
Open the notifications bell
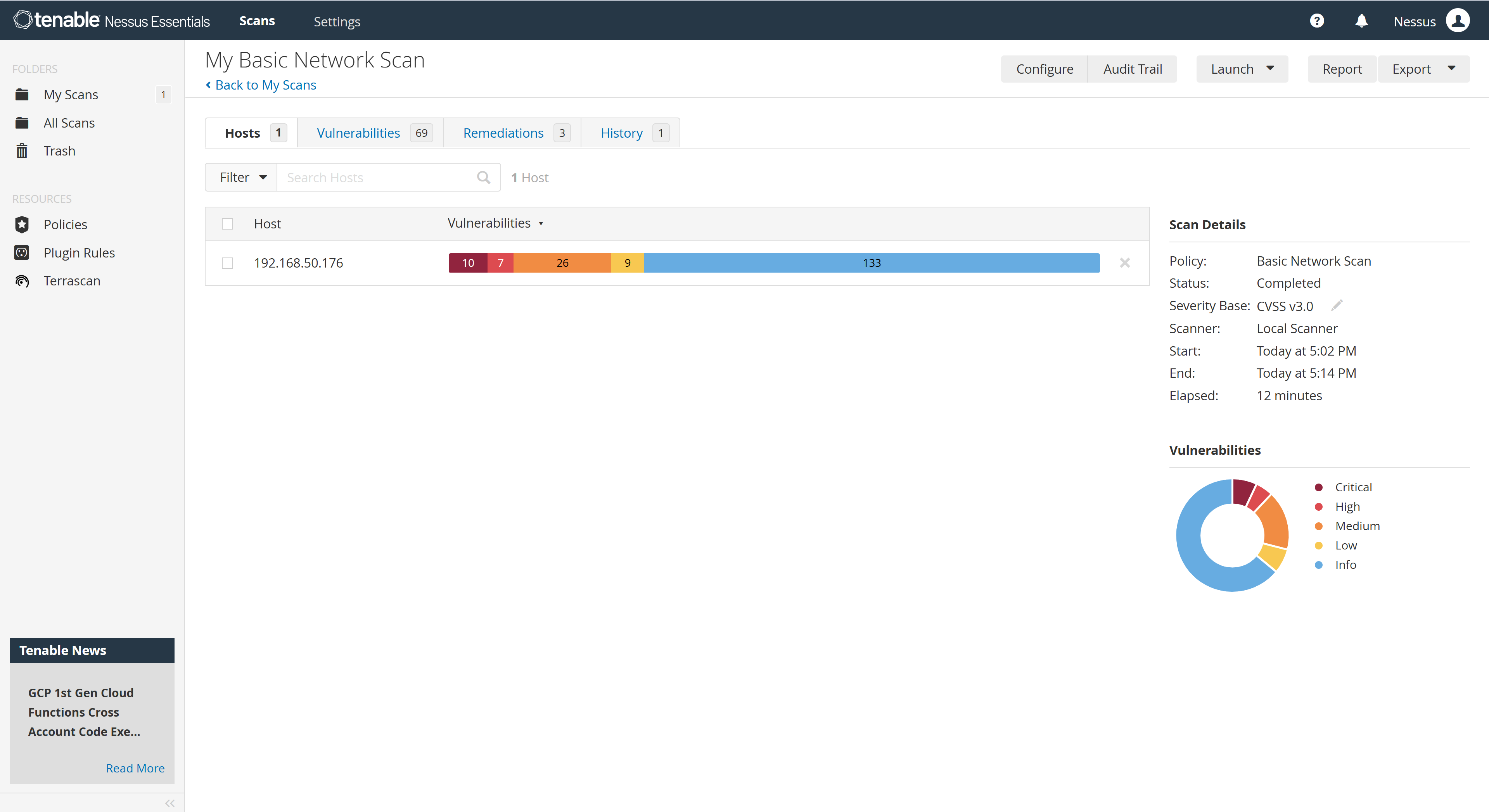[1361, 21]
